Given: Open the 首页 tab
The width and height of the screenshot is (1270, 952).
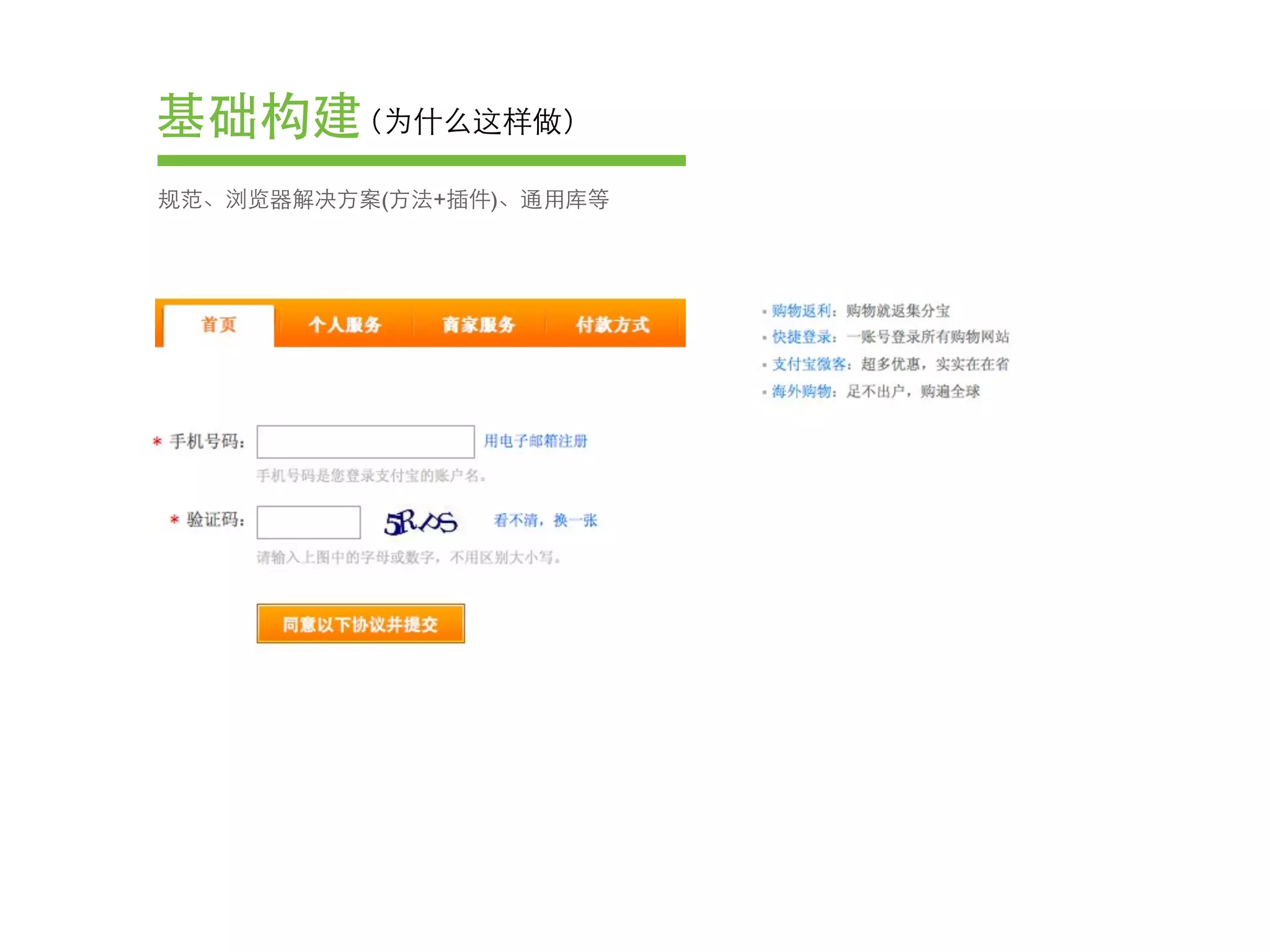Looking at the screenshot, I should tap(219, 325).
